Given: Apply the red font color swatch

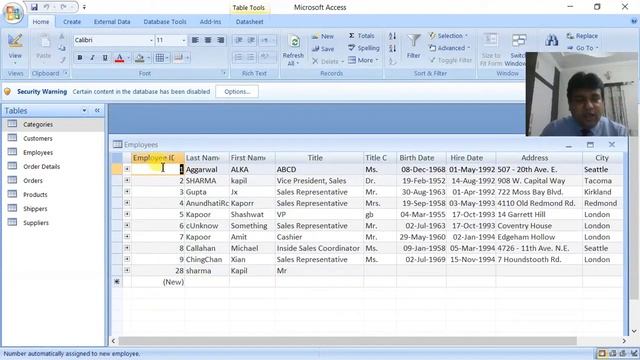Looking at the screenshot, I should pyautogui.click(x=119, y=58).
